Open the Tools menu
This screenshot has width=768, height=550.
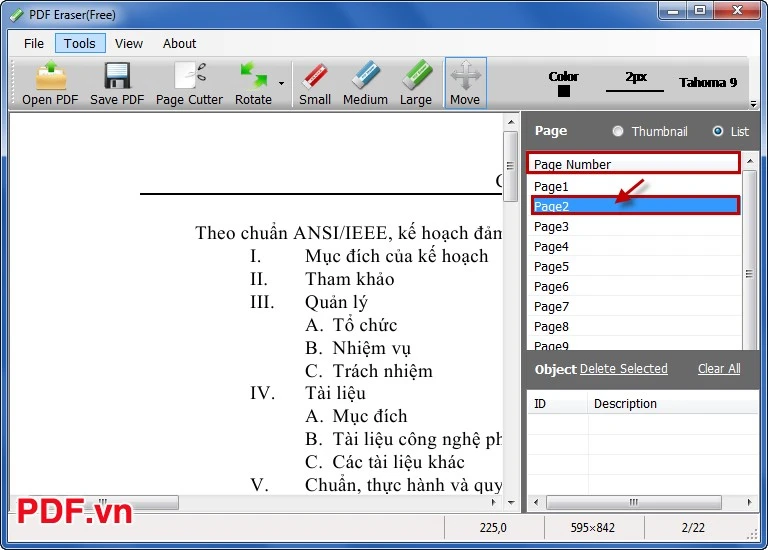pyautogui.click(x=80, y=44)
